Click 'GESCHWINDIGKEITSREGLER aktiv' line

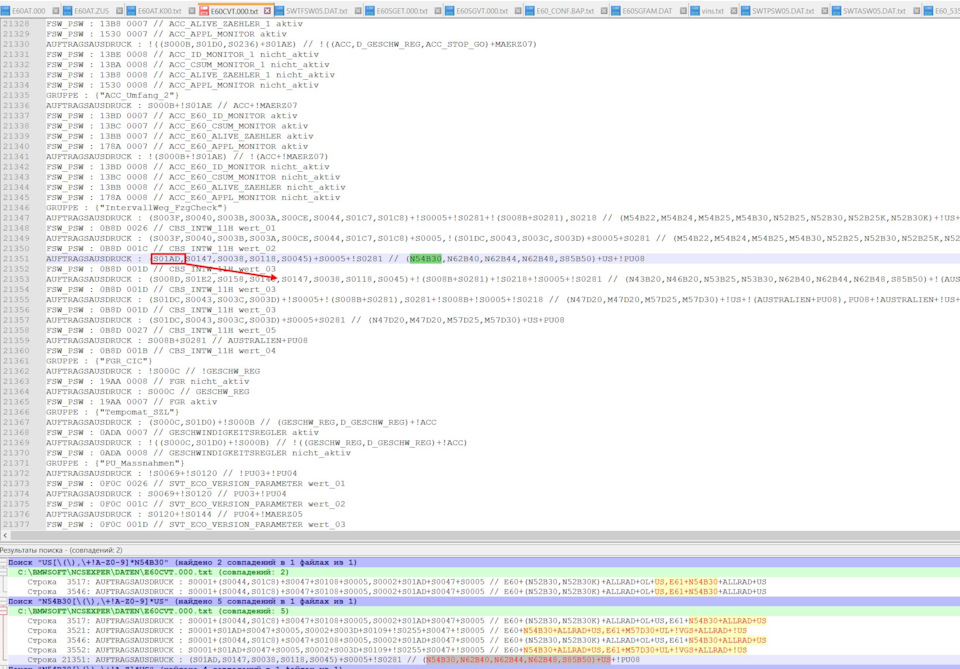[182, 433]
